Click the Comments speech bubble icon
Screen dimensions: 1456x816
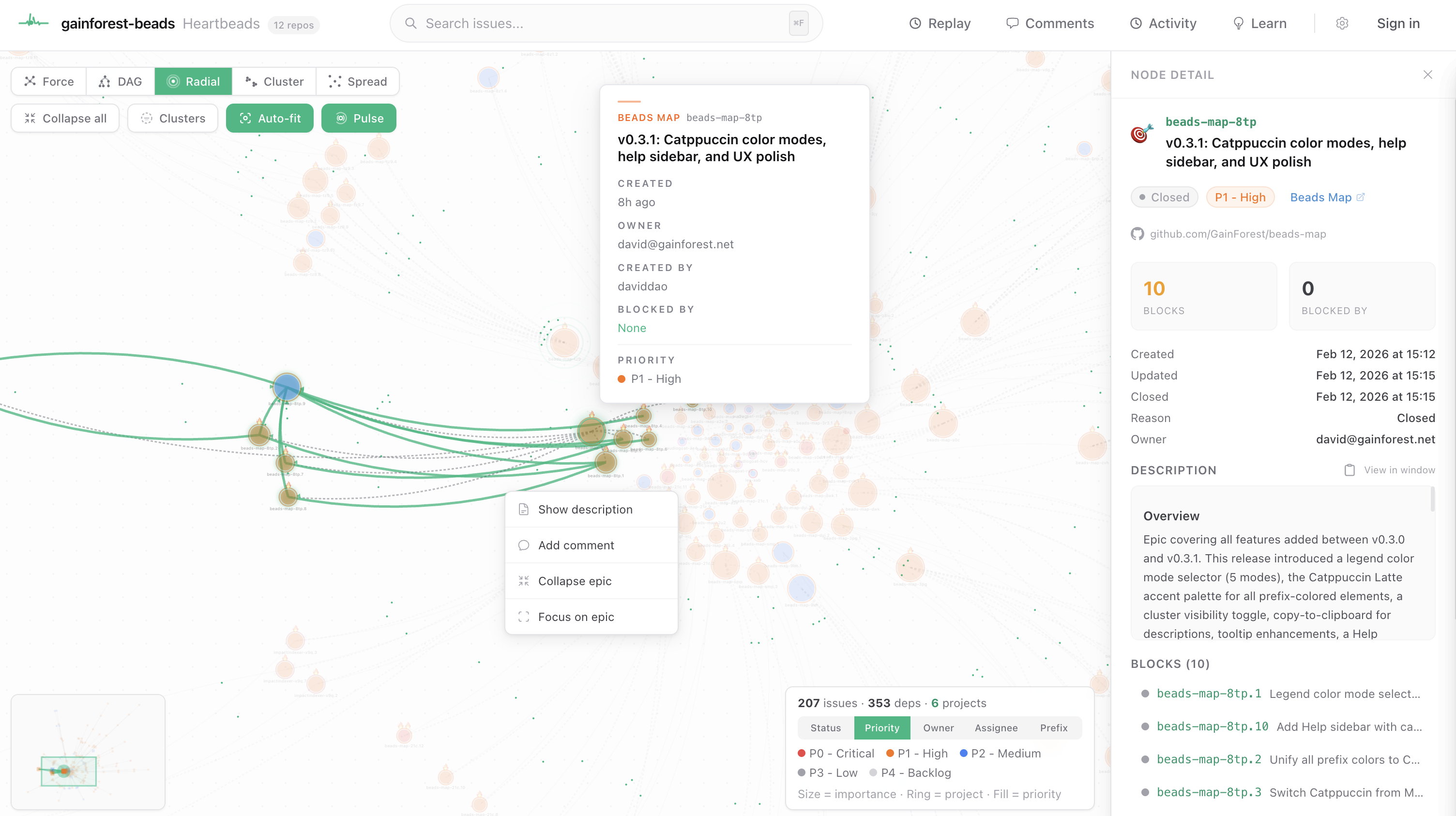[x=1012, y=23]
